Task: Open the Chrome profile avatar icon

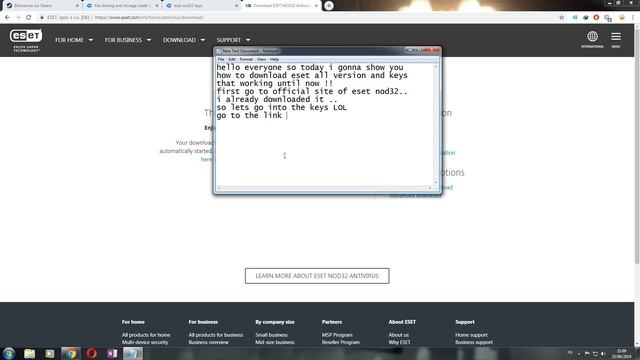Action: point(622,18)
